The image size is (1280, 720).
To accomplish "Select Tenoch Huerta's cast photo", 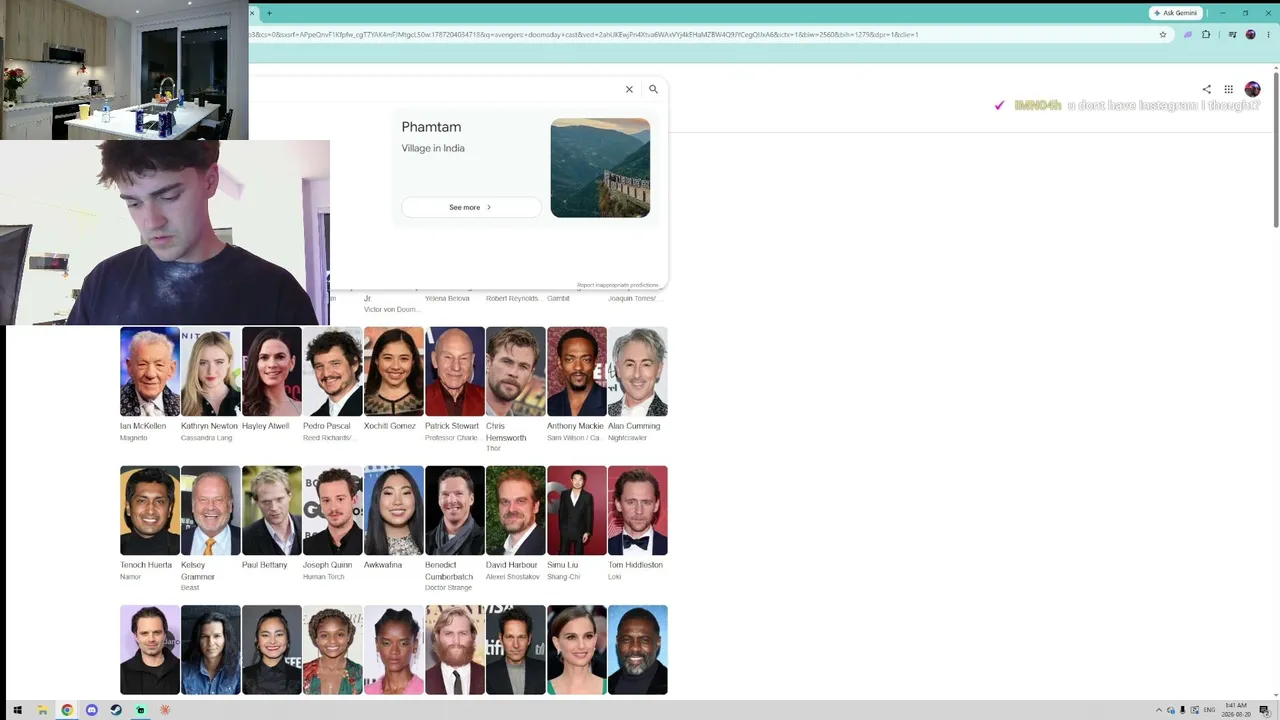I will point(150,510).
